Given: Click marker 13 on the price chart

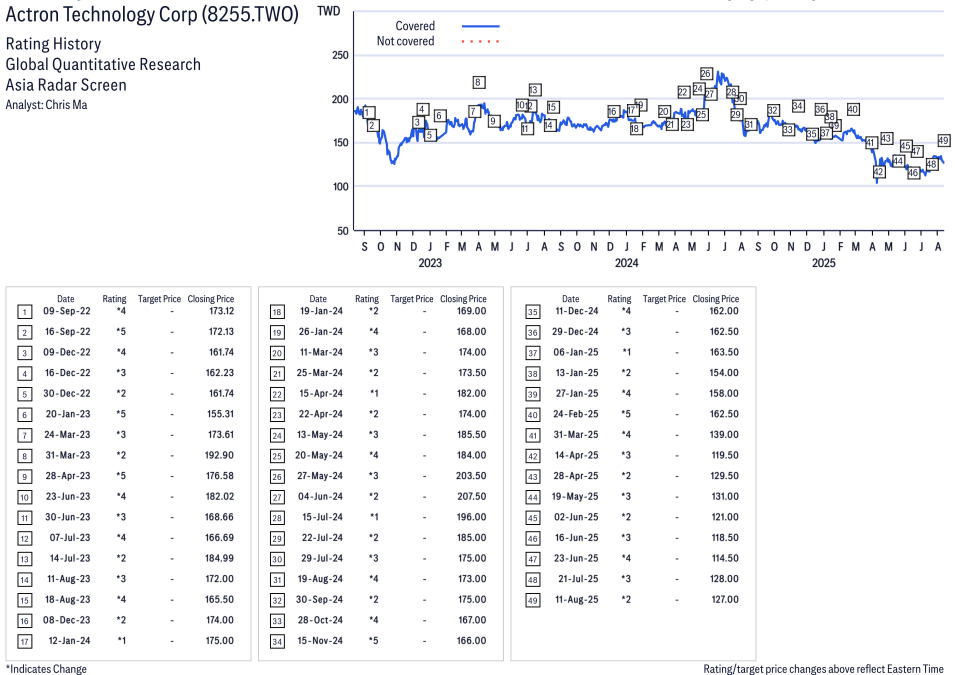Looking at the screenshot, I should [x=534, y=90].
